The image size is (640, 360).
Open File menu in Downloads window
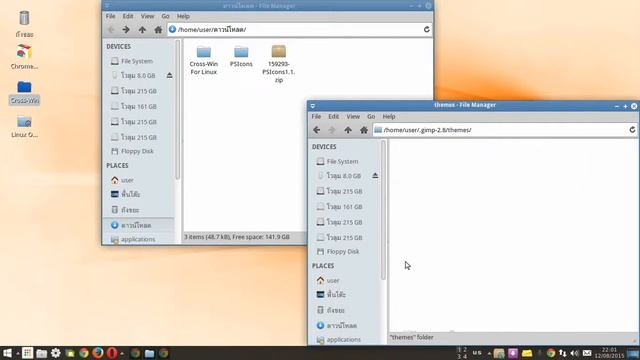coord(111,16)
